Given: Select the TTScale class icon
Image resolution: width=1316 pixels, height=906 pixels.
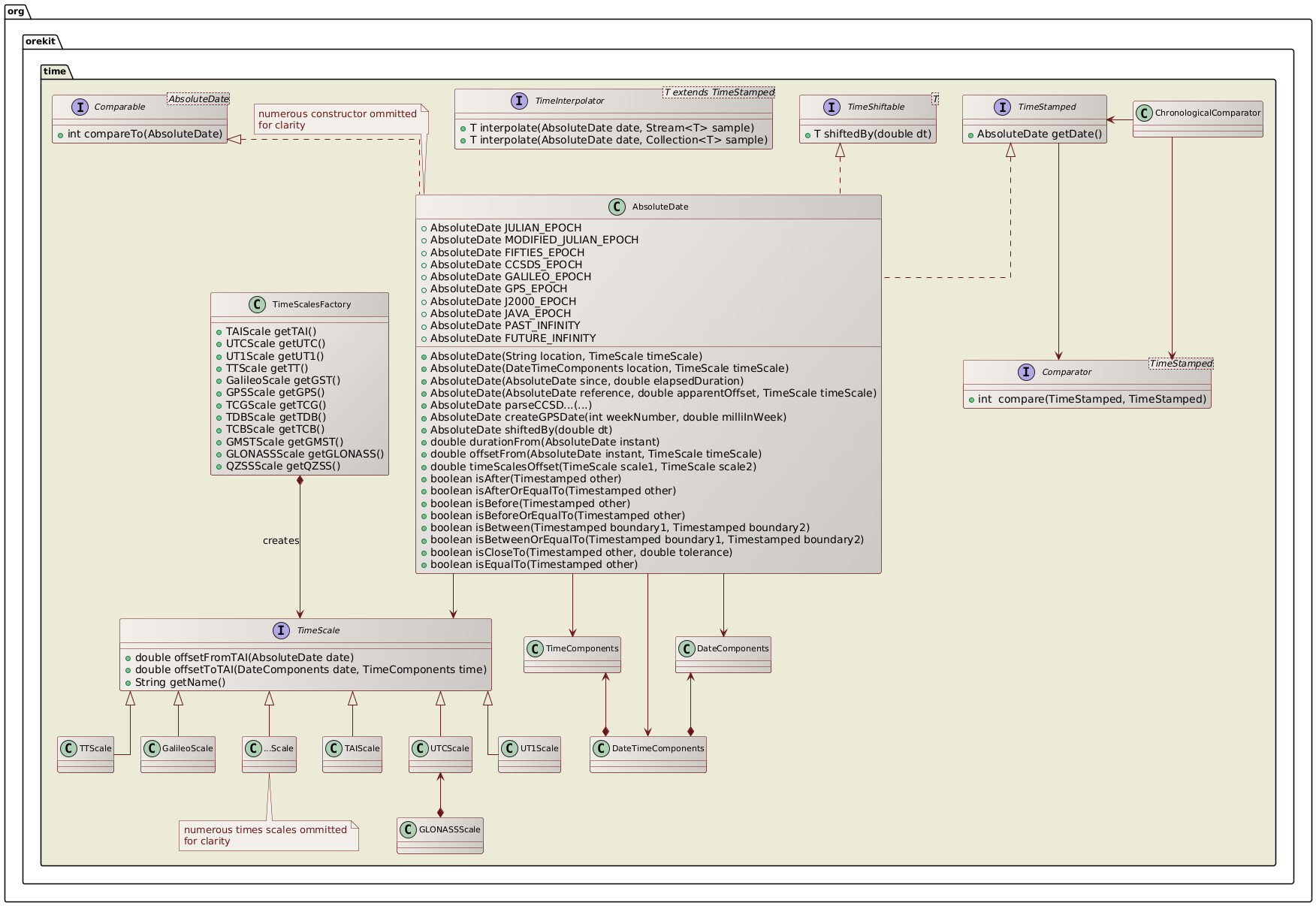Looking at the screenshot, I should tap(68, 748).
